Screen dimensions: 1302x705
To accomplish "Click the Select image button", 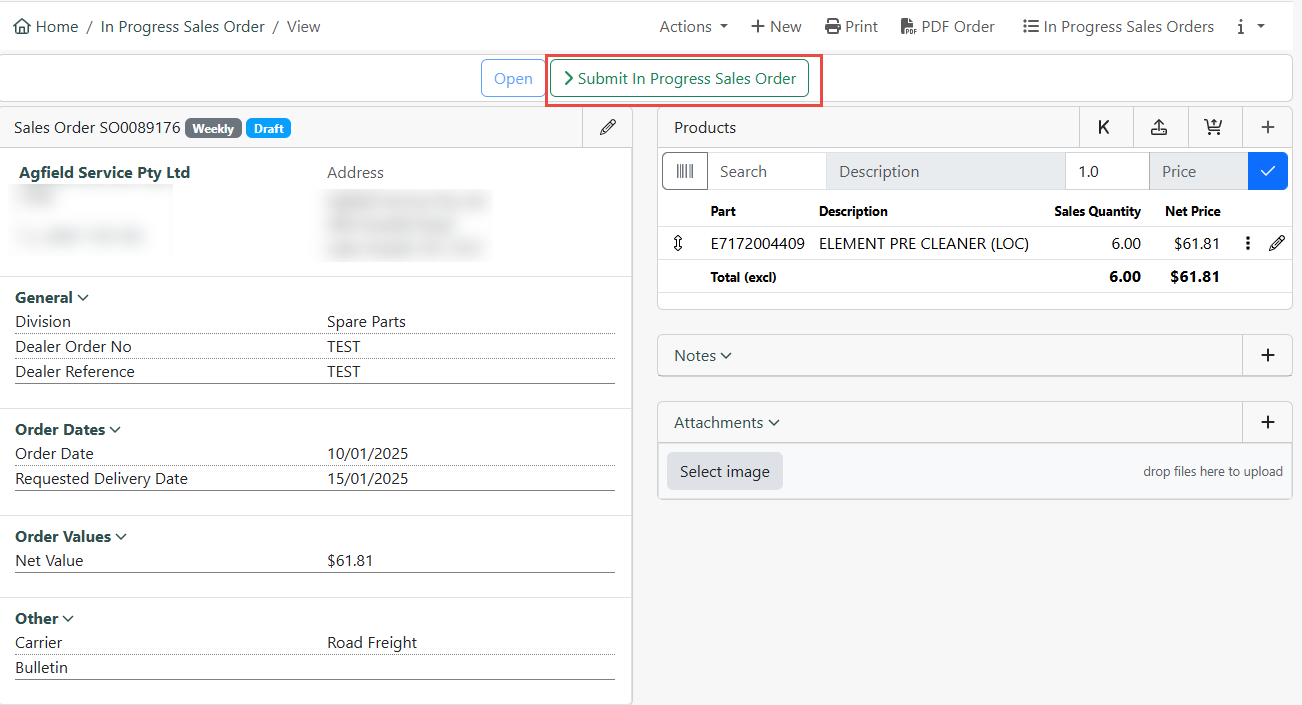I will (x=724, y=471).
